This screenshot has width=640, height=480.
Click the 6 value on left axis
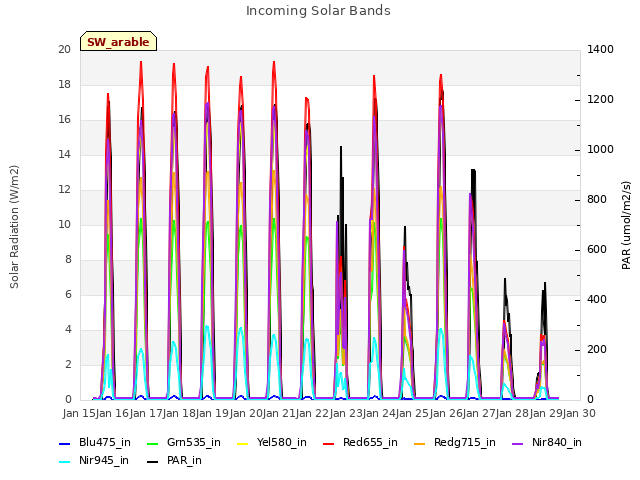click(68, 295)
